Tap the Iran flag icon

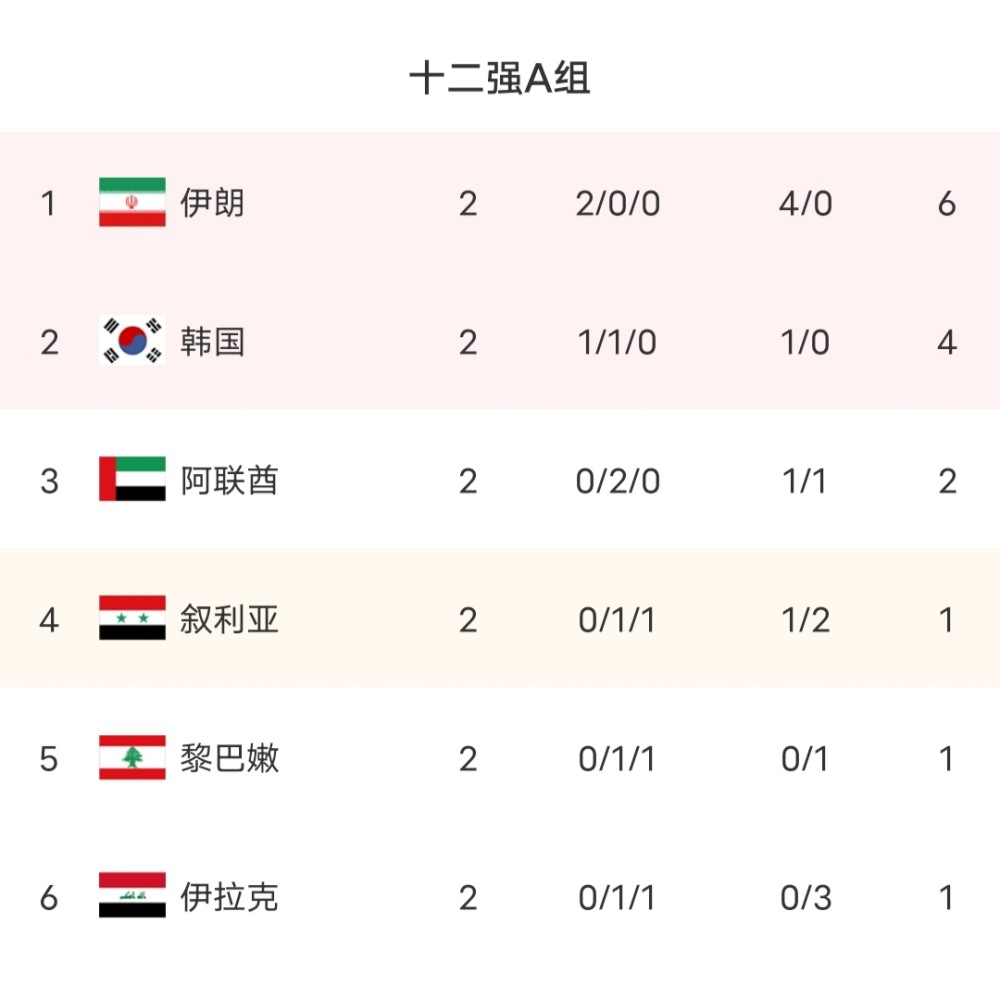[132, 202]
